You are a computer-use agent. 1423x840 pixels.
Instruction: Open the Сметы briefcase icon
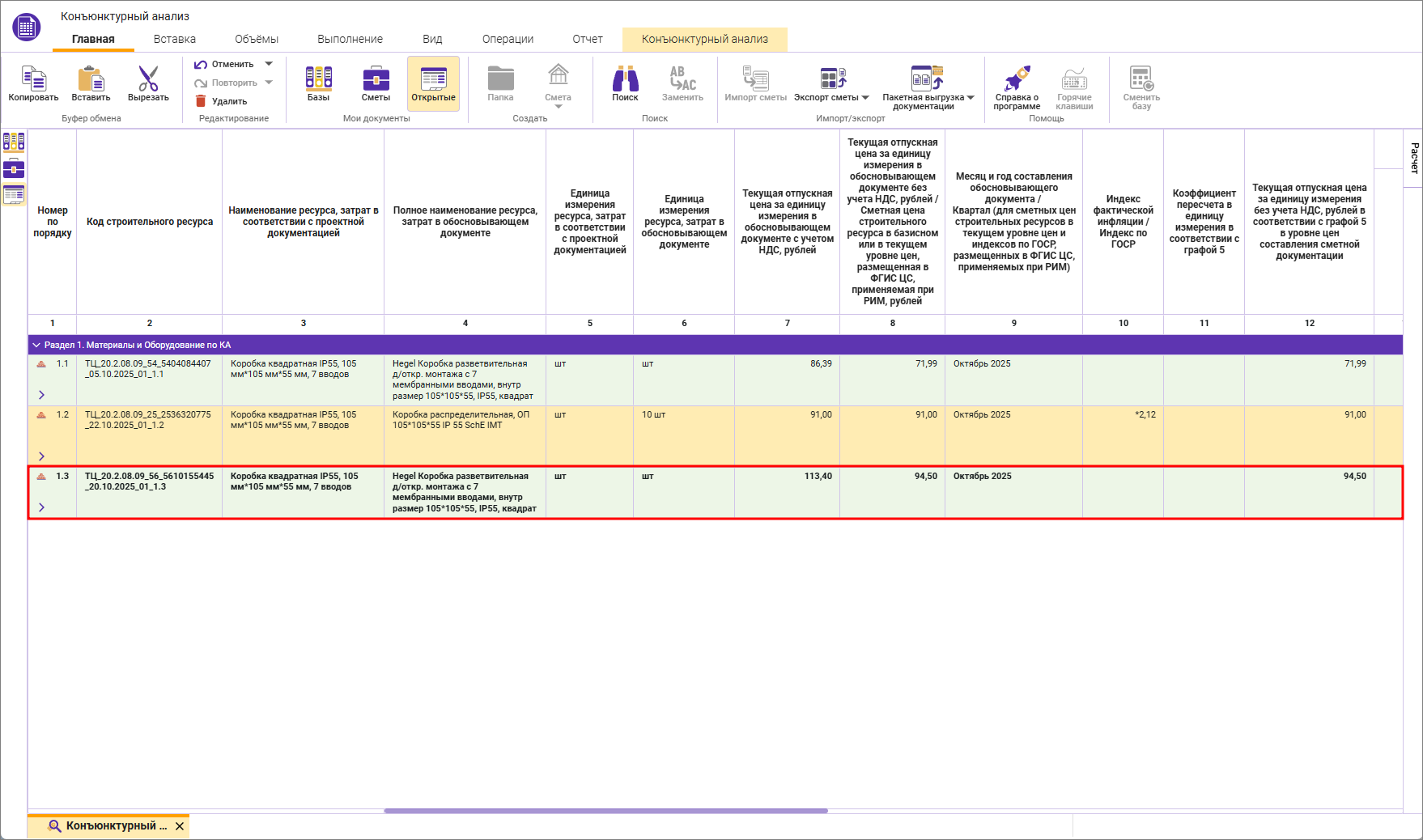[376, 79]
